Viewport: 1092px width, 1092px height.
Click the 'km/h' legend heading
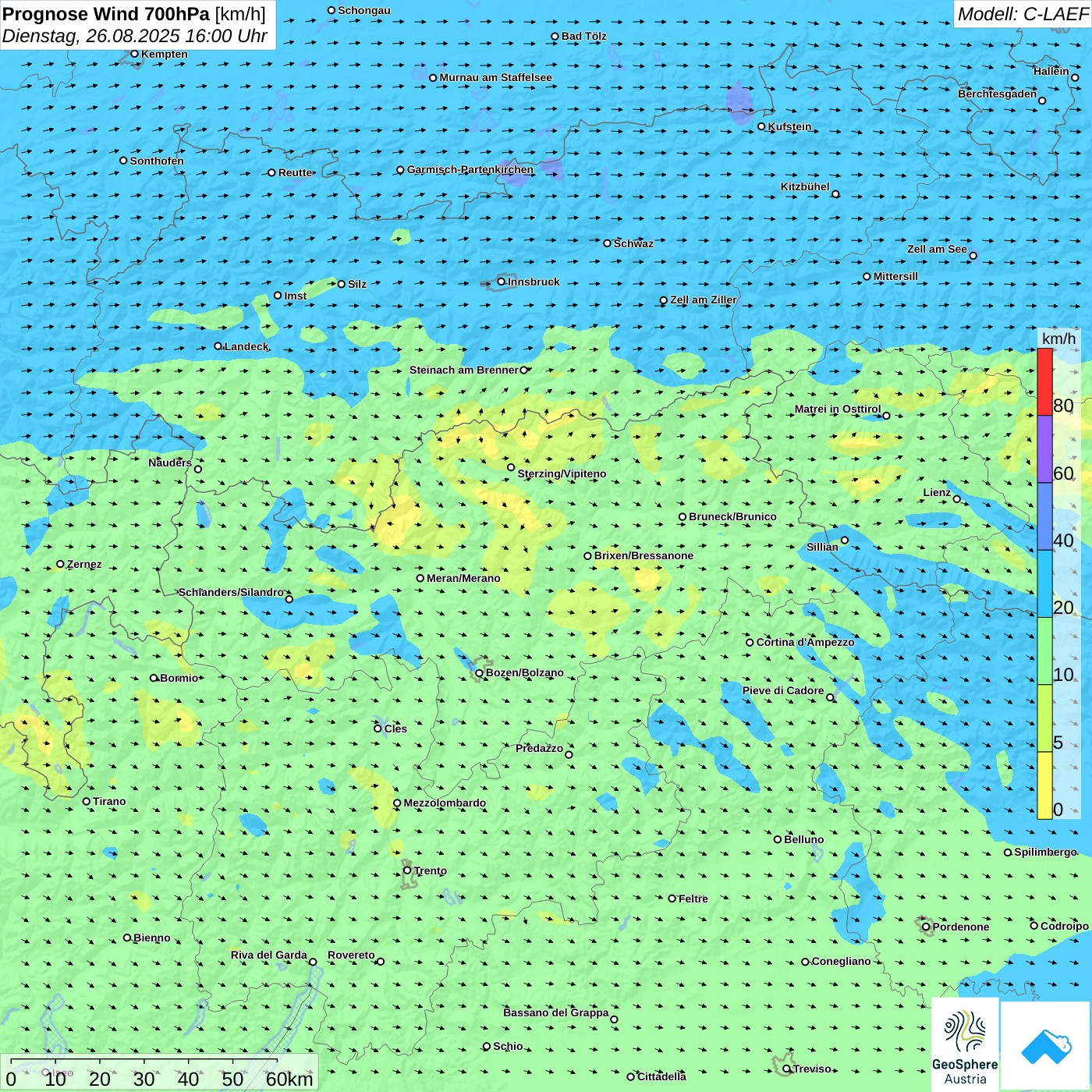[x=1058, y=339]
